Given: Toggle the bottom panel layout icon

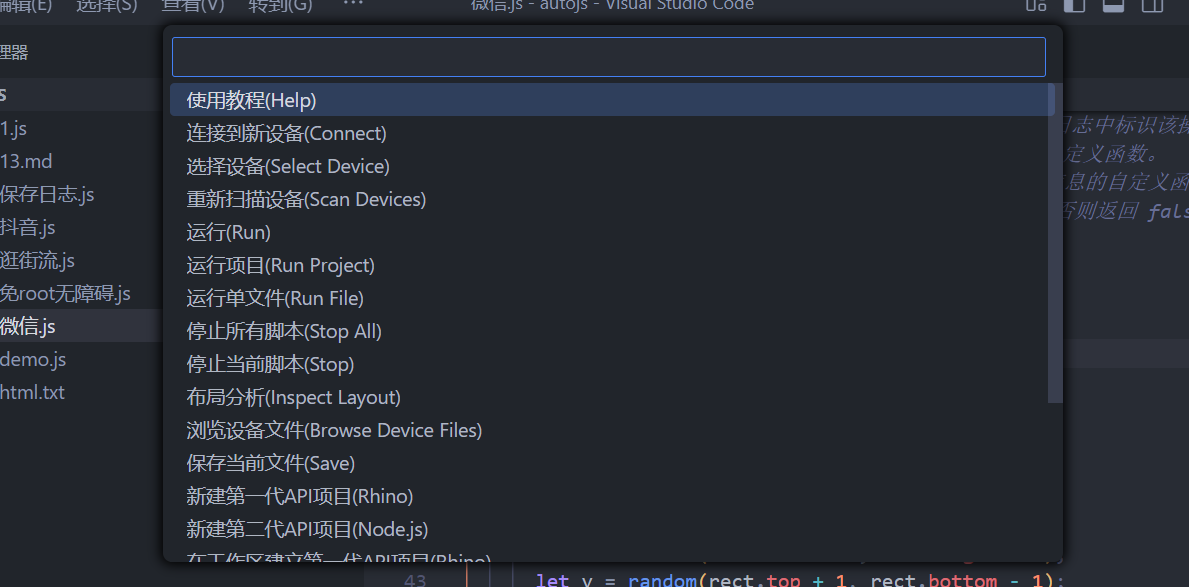Looking at the screenshot, I should pyautogui.click(x=1113, y=5).
